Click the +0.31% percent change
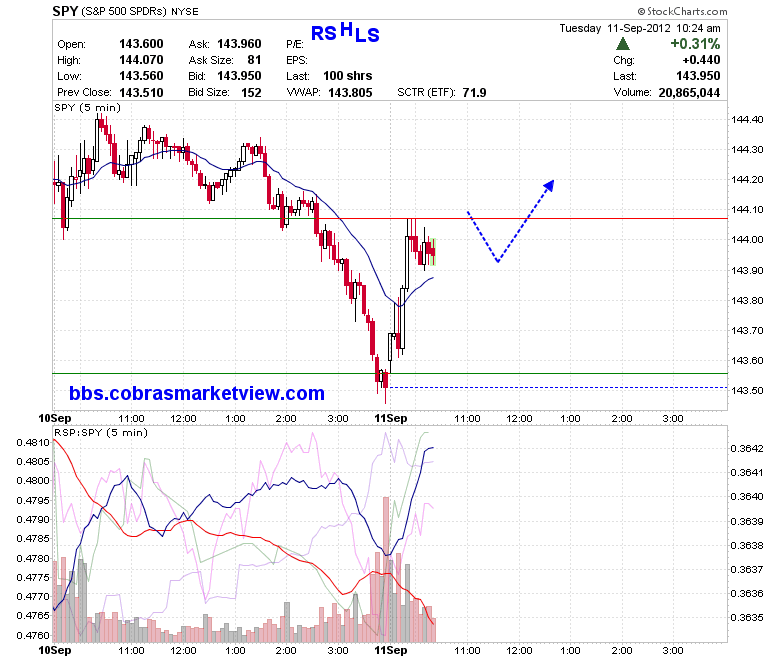 (x=695, y=44)
